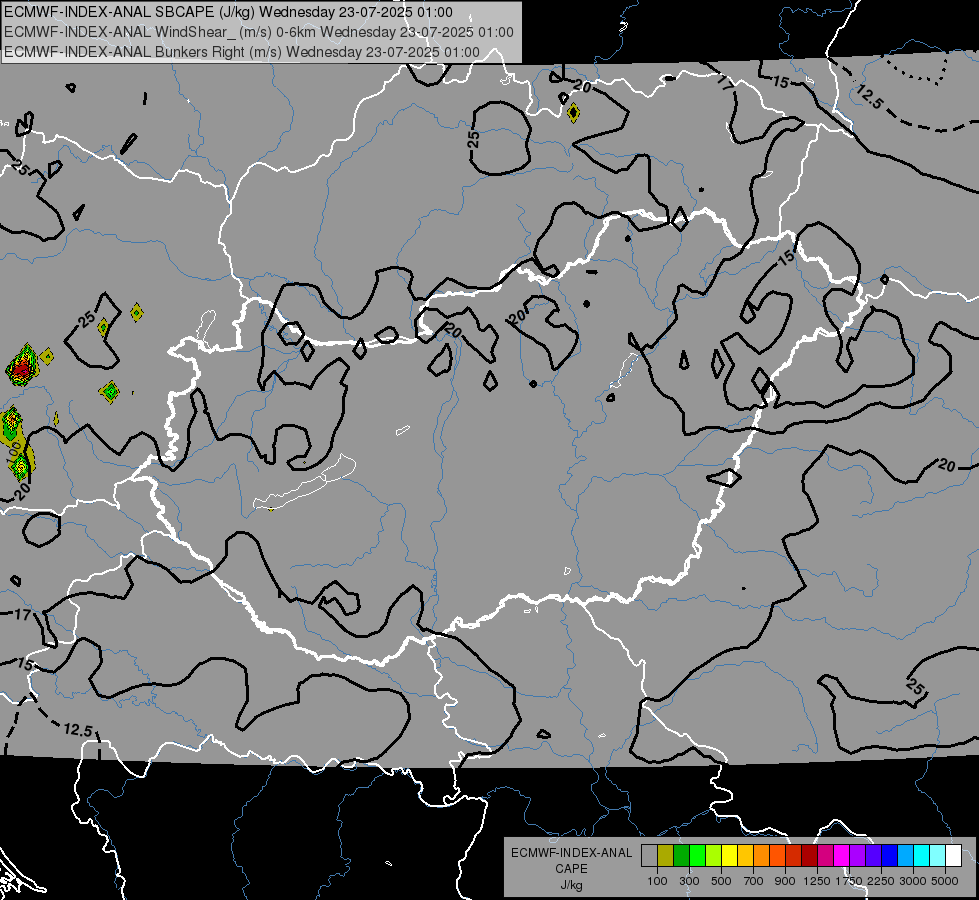979x900 pixels.
Task: Click the legend value 700
Action: pyautogui.click(x=754, y=881)
